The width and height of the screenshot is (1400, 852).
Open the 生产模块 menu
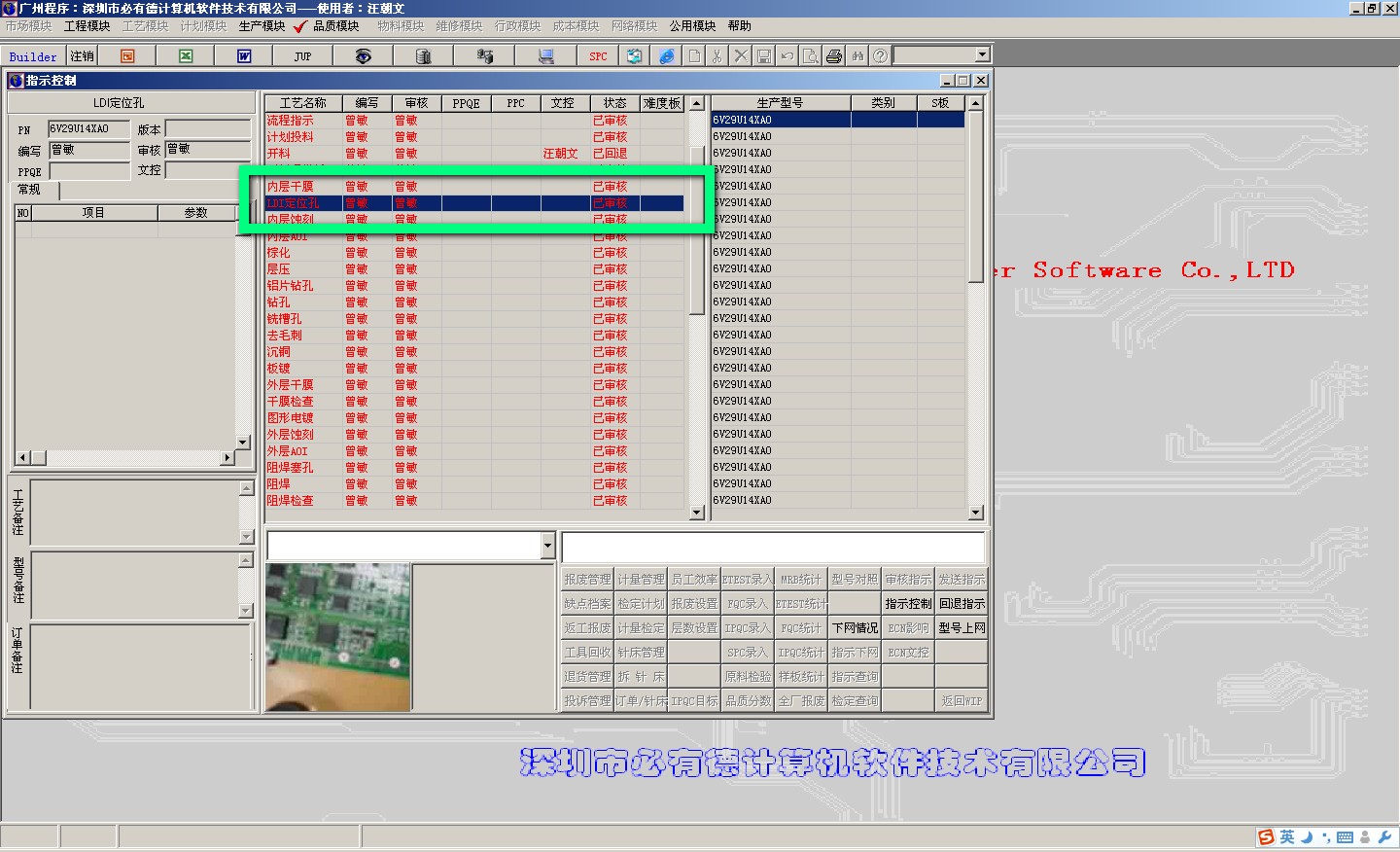(262, 26)
